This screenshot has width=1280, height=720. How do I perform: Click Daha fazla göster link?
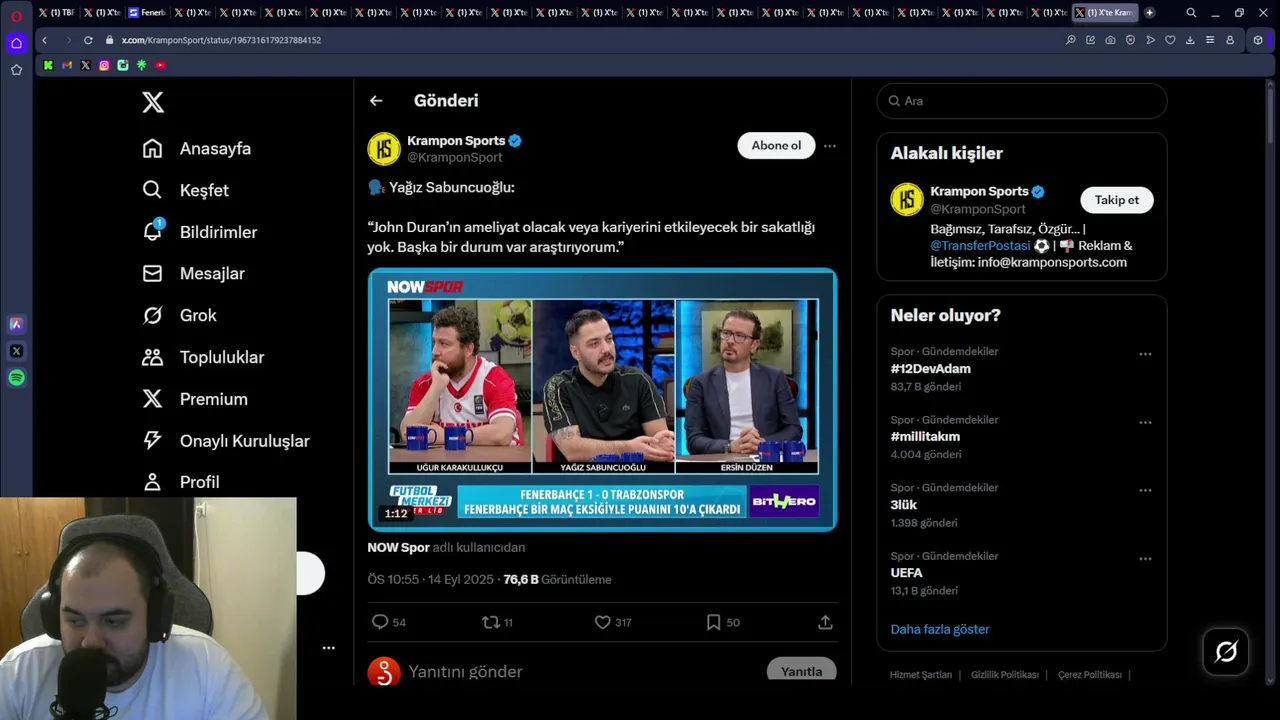point(940,629)
